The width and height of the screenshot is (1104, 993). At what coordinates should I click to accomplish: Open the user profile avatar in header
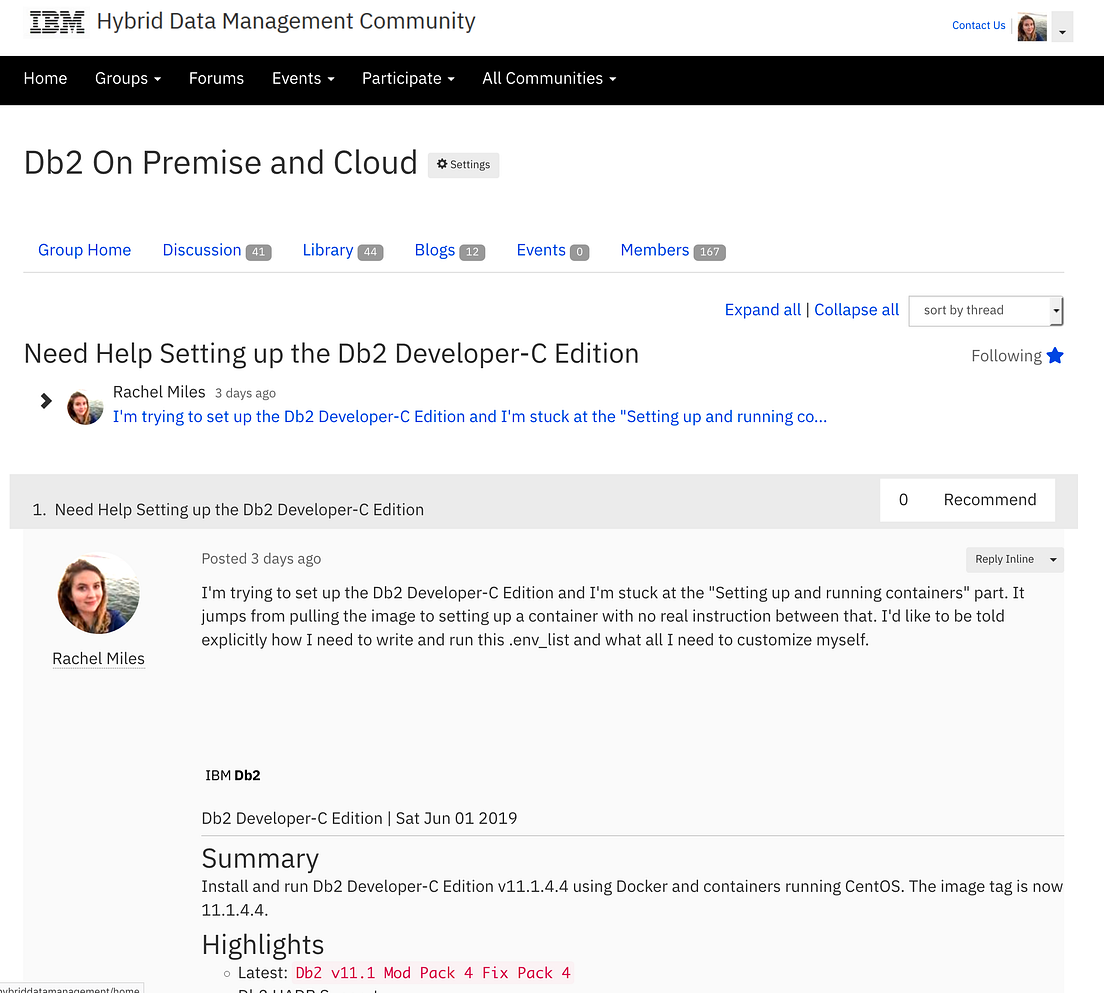[x=1032, y=27]
